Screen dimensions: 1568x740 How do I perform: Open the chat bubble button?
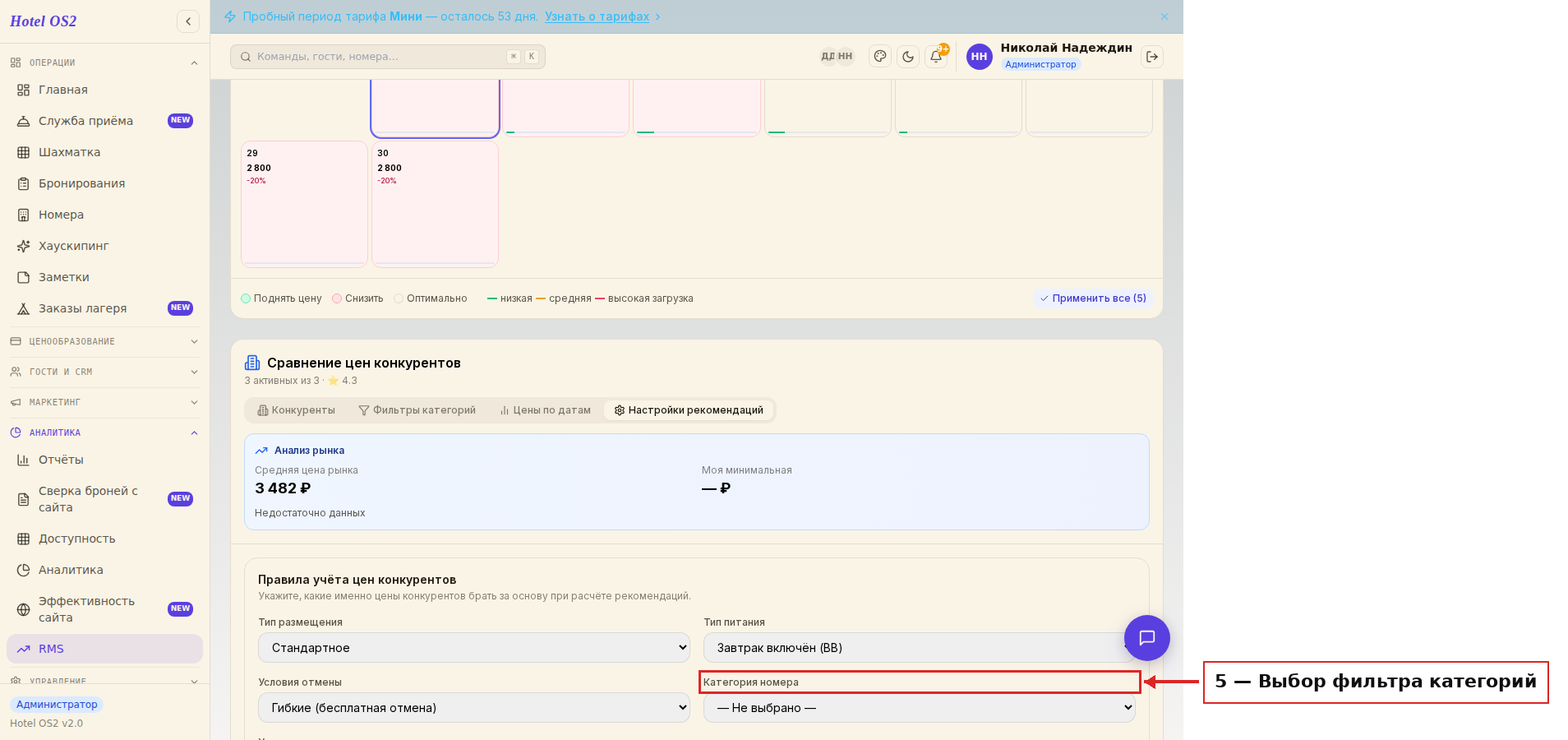[1147, 638]
